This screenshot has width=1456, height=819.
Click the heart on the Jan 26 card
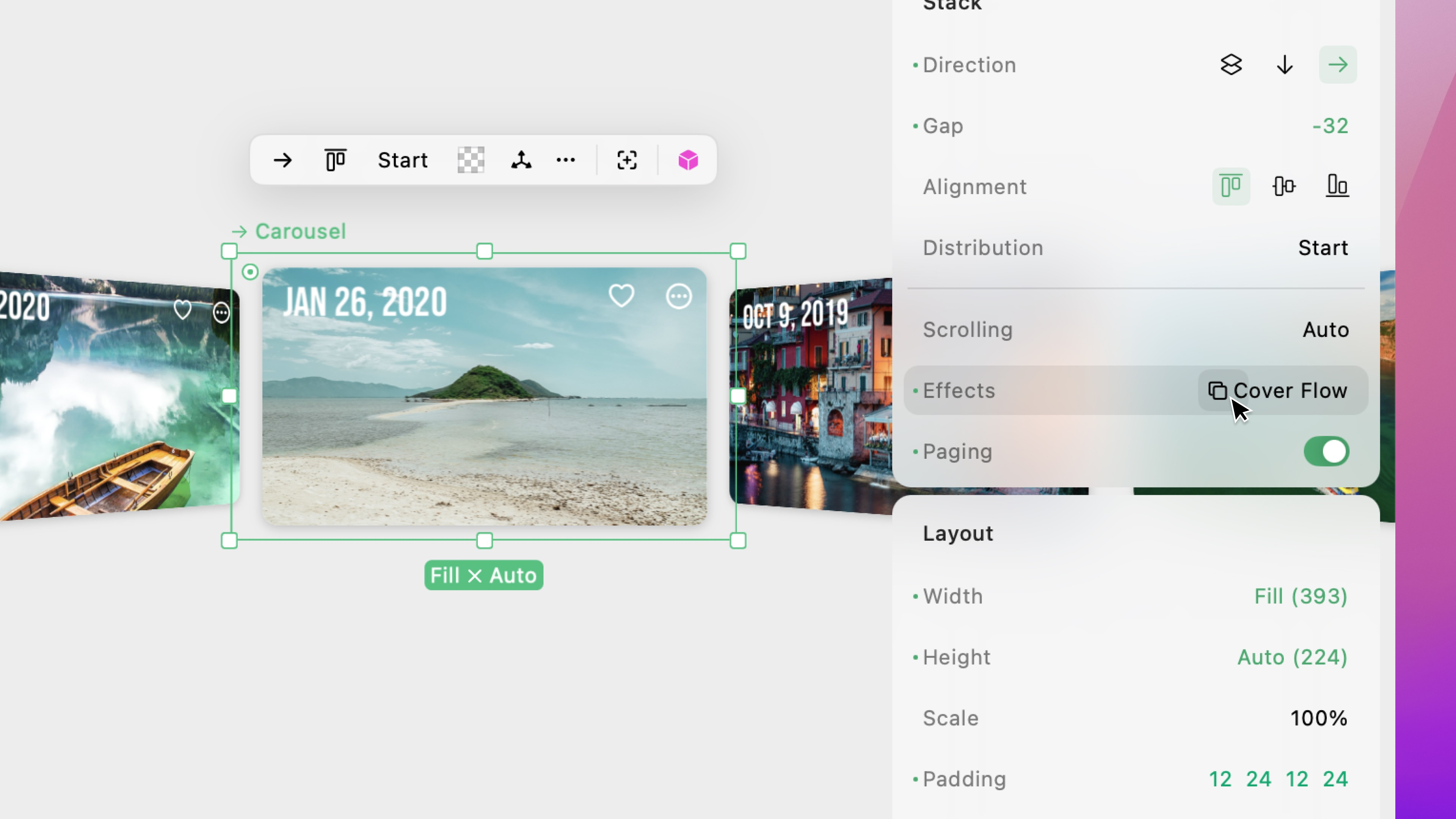tap(621, 296)
